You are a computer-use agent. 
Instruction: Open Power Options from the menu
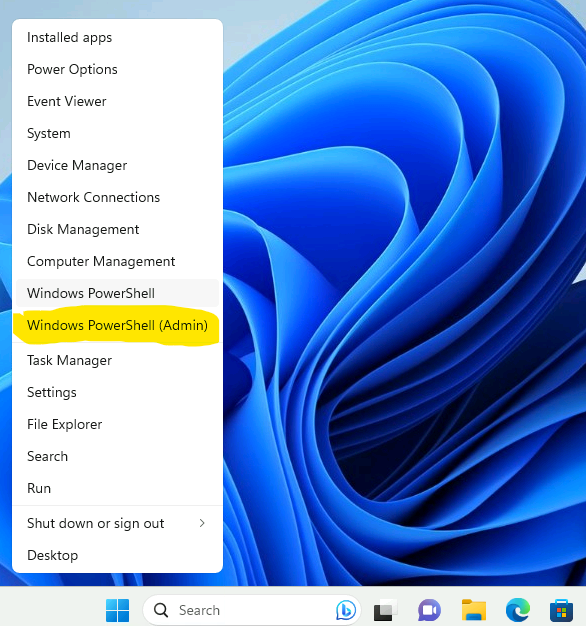pyautogui.click(x=117, y=69)
